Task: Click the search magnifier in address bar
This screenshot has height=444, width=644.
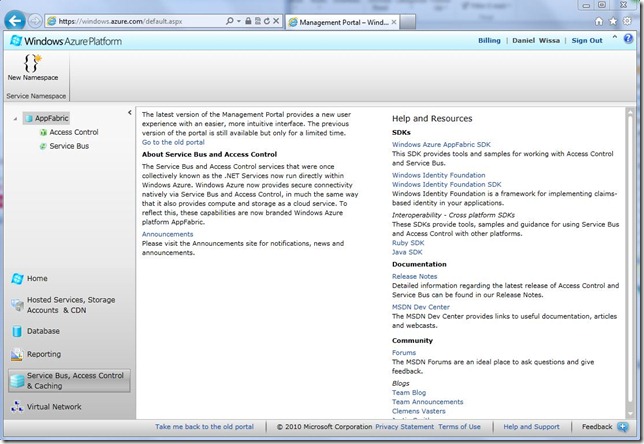Action: [x=230, y=21]
